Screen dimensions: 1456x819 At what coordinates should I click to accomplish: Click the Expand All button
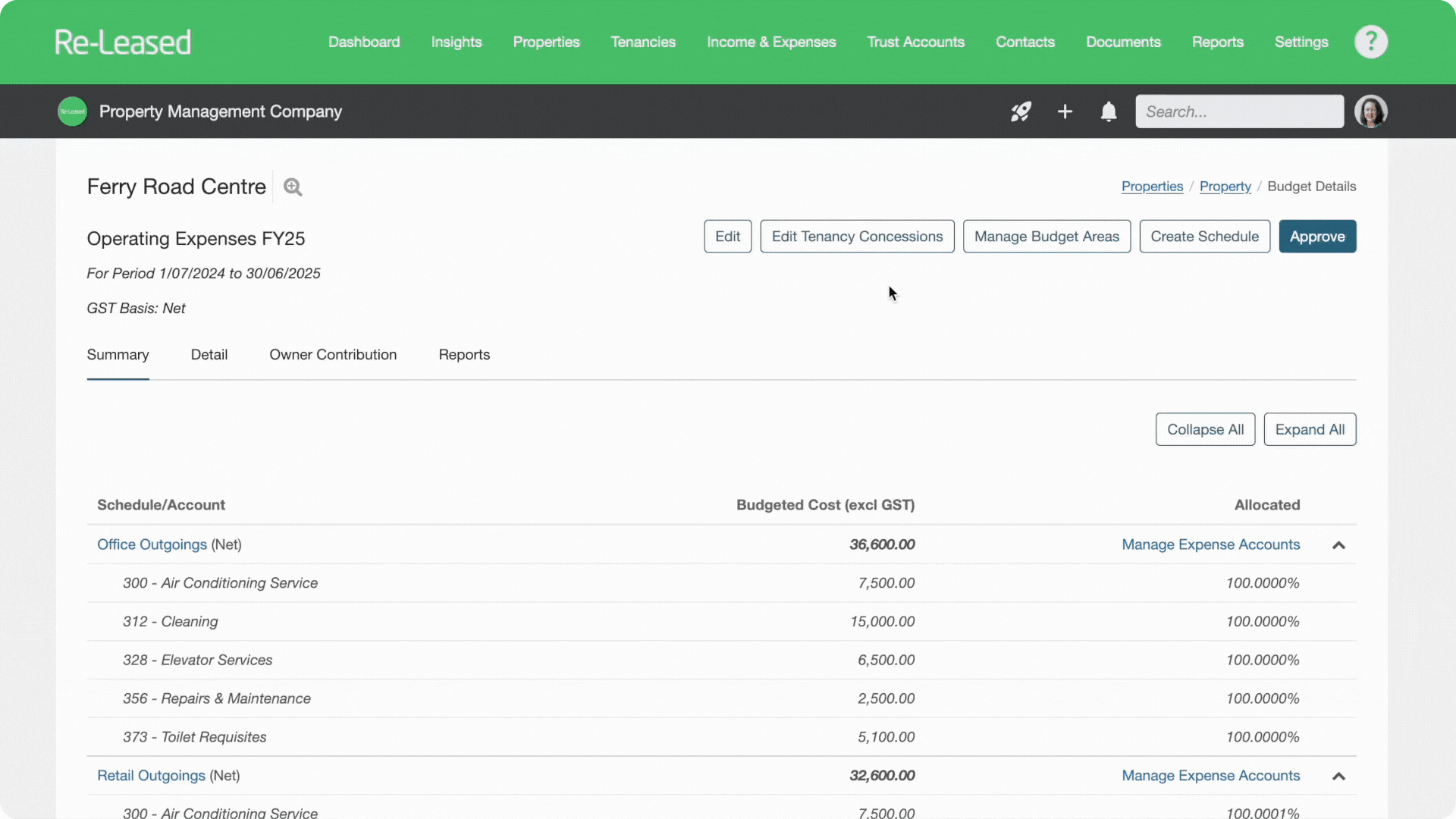[x=1310, y=429]
